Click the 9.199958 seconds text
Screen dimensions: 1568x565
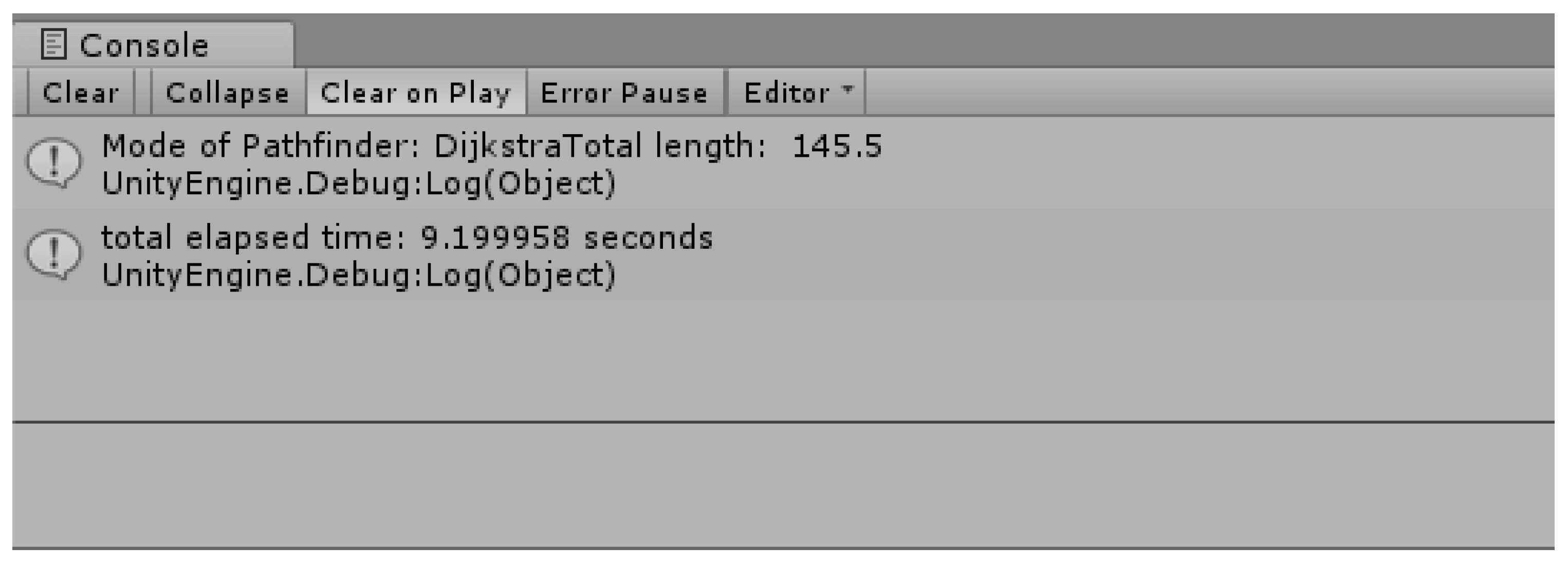pyautogui.click(x=566, y=238)
